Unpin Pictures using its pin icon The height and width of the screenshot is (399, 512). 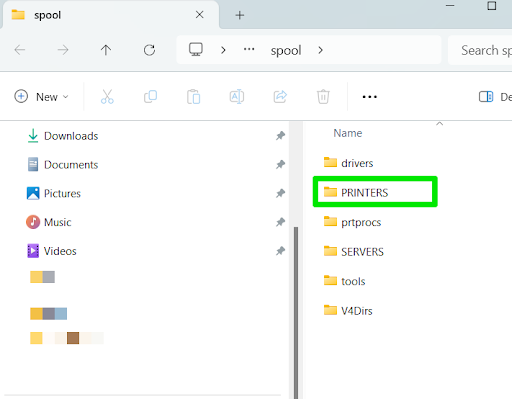(280, 193)
